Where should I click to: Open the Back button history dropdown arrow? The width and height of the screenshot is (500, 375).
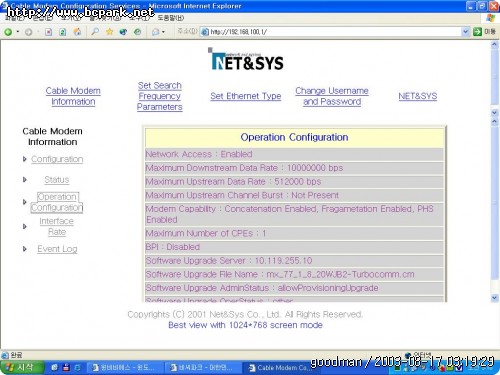18,32
